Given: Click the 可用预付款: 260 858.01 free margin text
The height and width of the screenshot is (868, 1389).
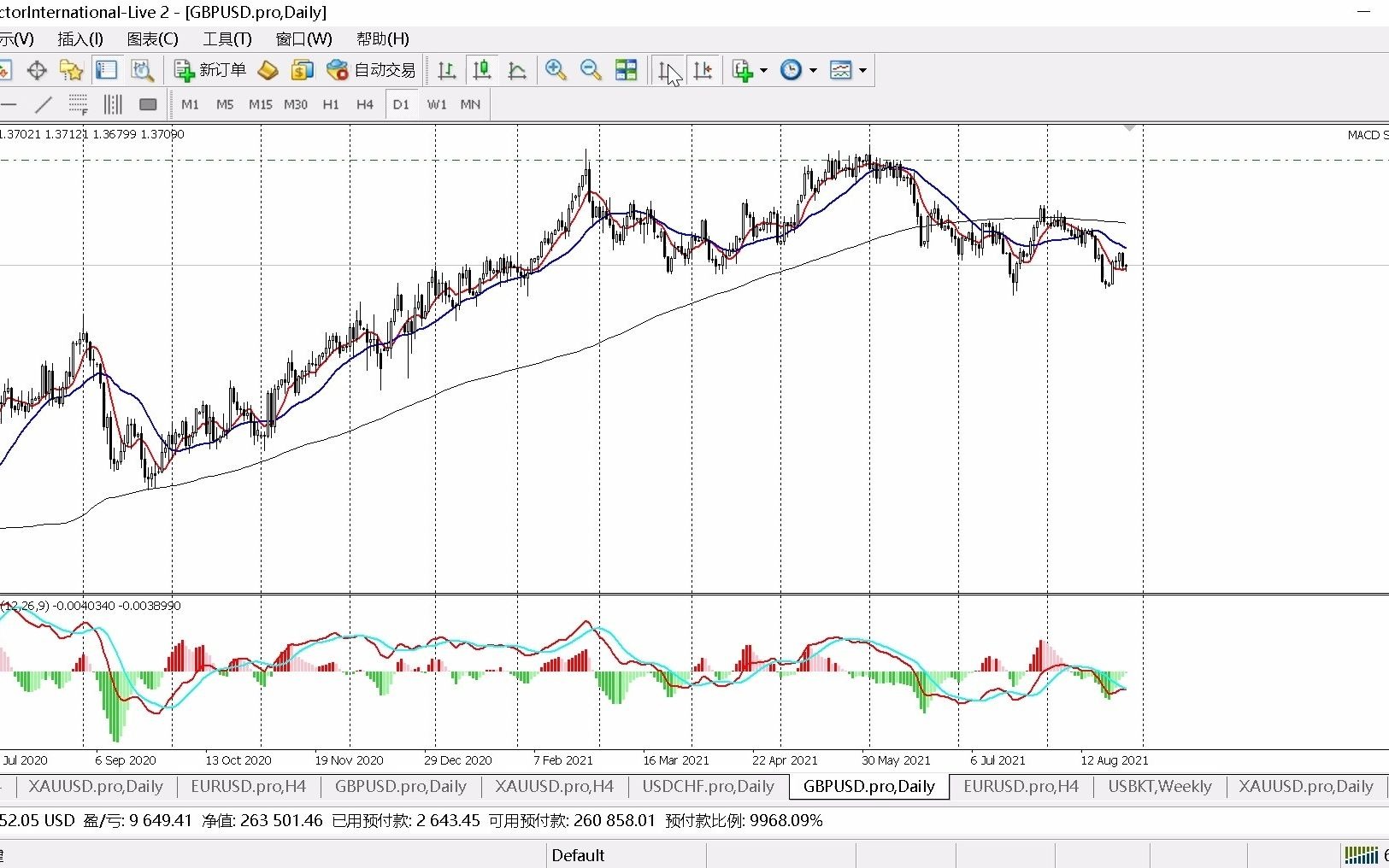Looking at the screenshot, I should click(572, 820).
